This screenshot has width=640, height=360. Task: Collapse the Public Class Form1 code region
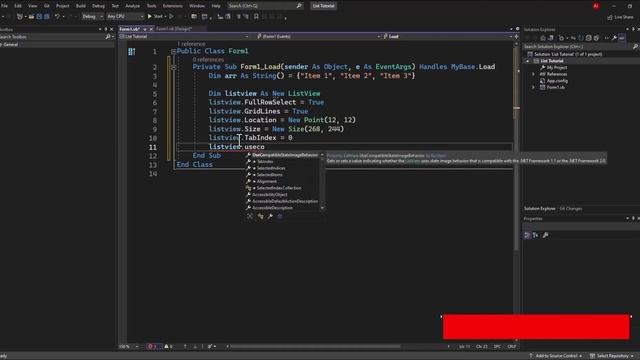173,51
